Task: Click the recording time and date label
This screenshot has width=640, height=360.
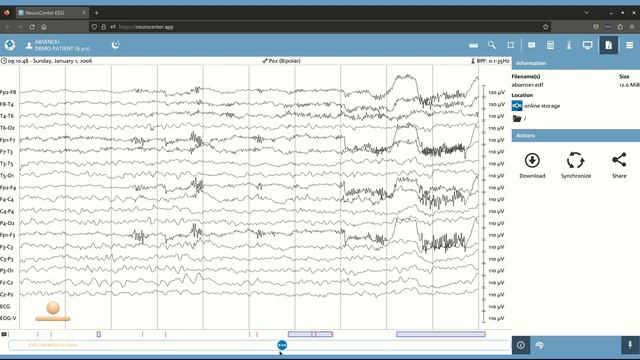Action: [47, 61]
